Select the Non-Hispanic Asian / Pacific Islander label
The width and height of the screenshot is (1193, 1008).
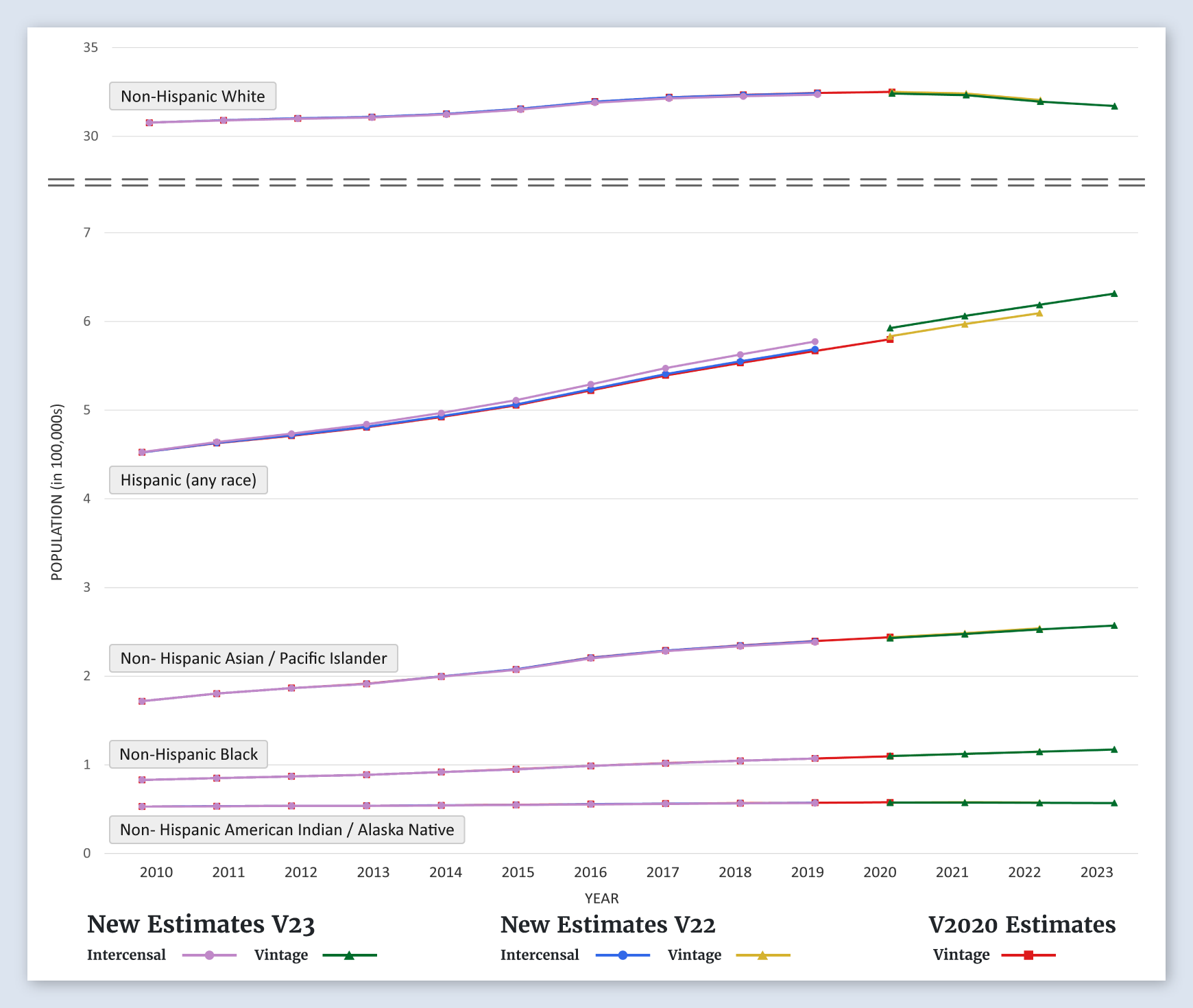click(253, 658)
